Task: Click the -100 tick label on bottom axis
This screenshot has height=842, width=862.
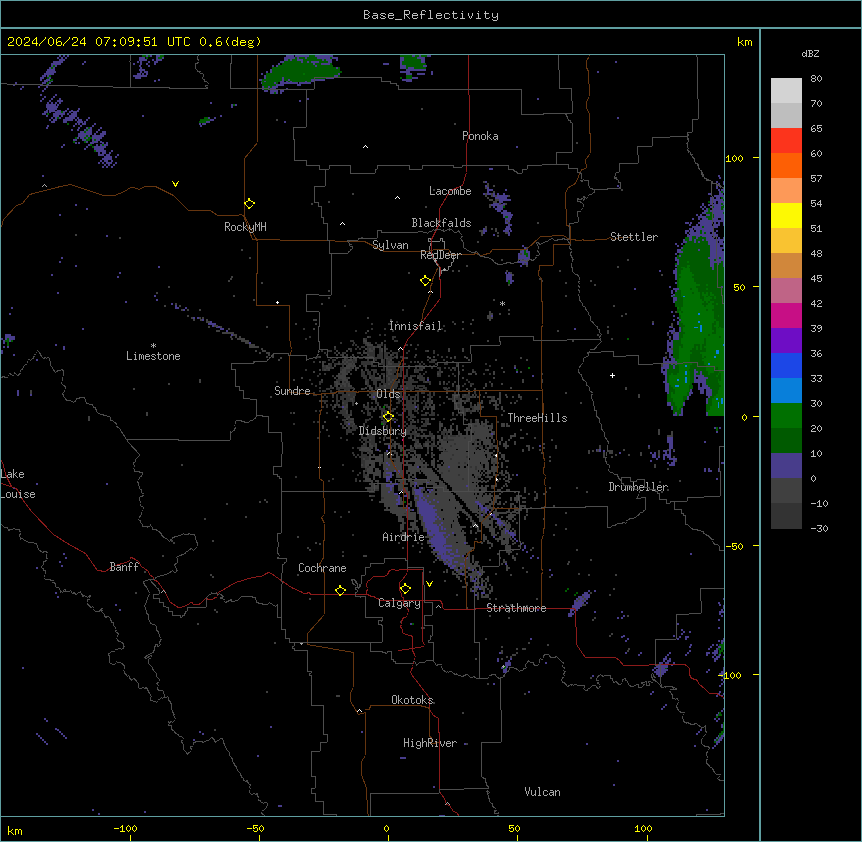Action: [x=125, y=829]
